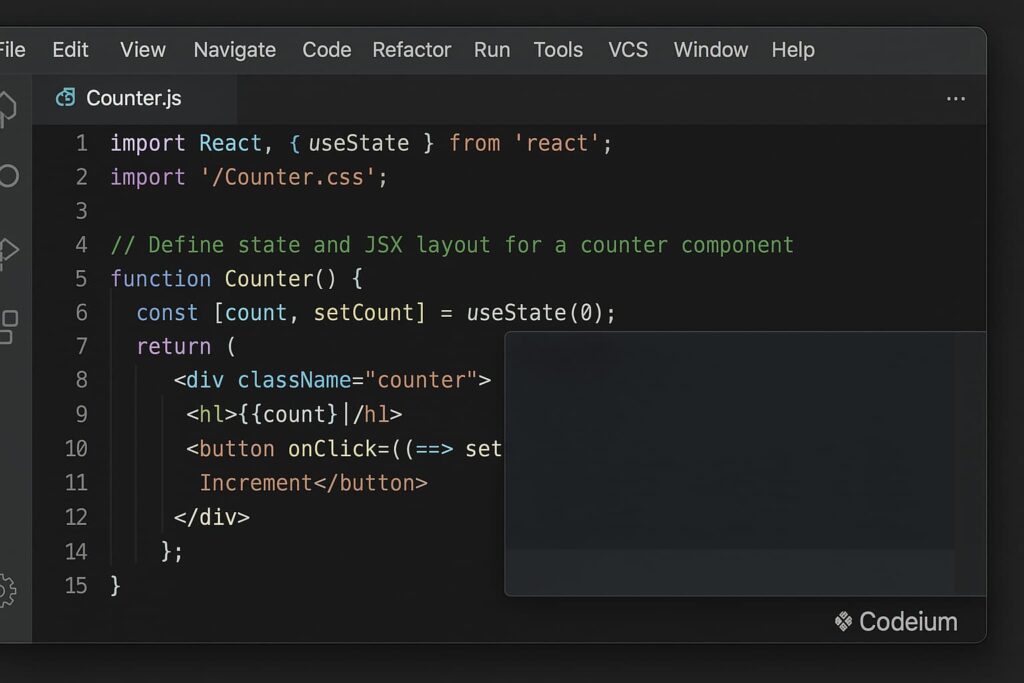Click '{{count}' inside the h1 tag
1024x683 pixels.
pos(287,414)
